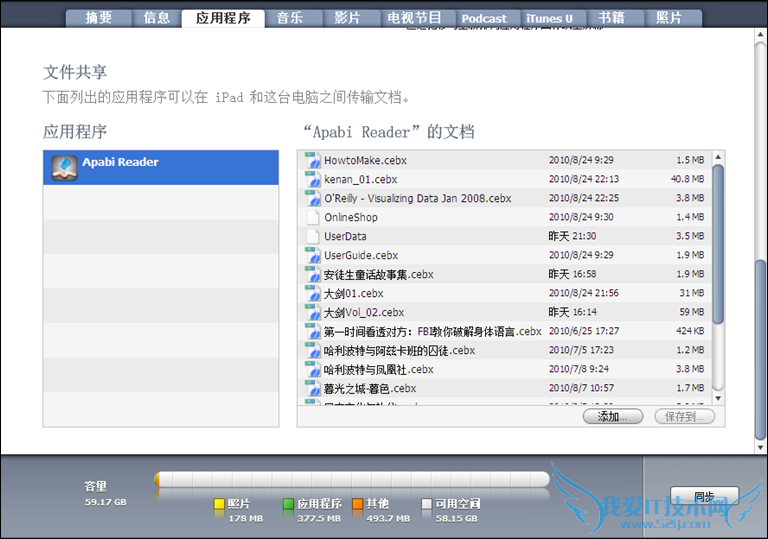The height and width of the screenshot is (539, 768).
Task: Select 第一时间看透对方 cebx file name
Action: [432, 332]
